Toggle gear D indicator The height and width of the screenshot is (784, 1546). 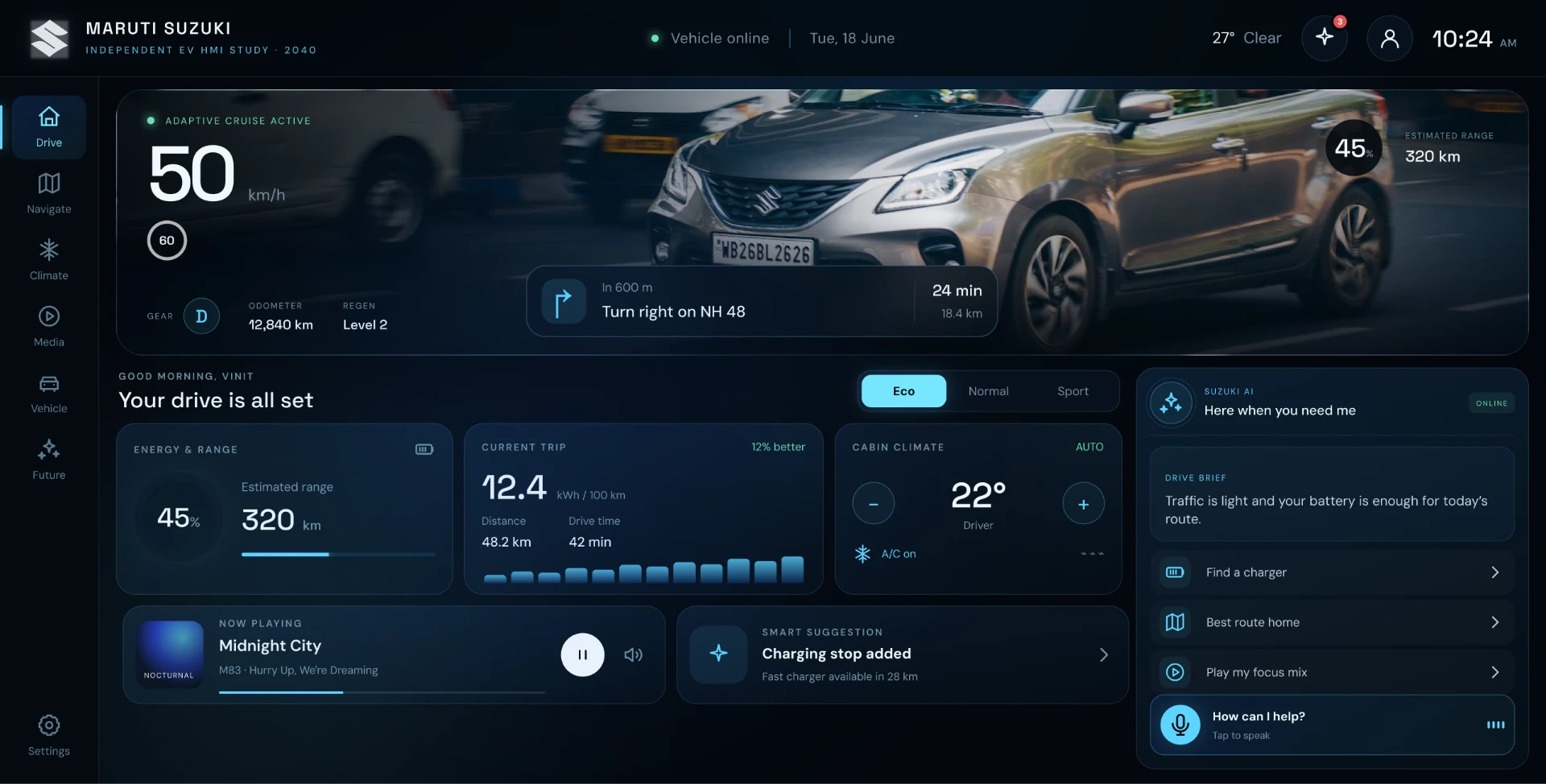pos(201,316)
